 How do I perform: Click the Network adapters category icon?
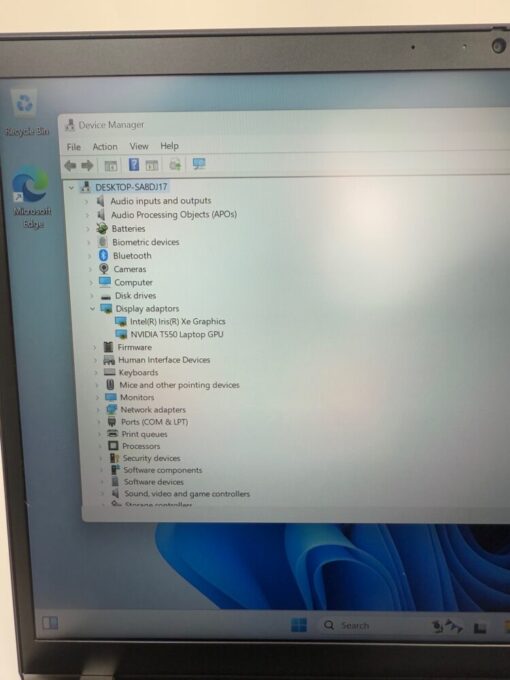tap(112, 409)
